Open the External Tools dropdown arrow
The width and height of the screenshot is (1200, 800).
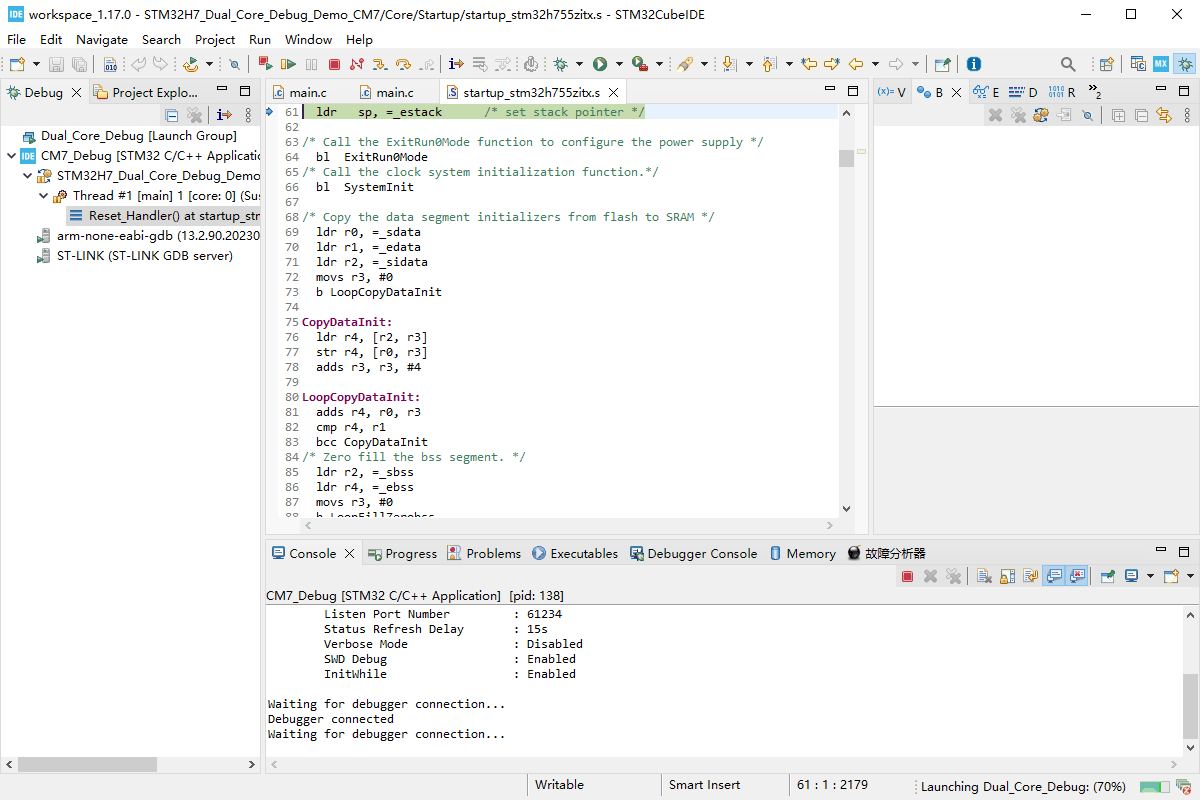tap(659, 64)
